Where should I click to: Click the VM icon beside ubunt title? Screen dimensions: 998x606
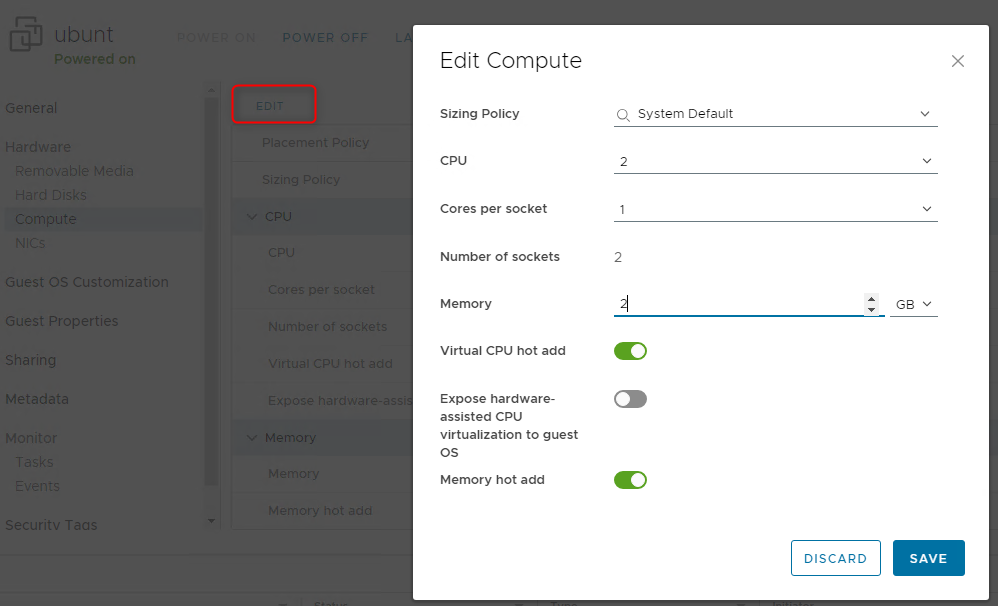click(x=26, y=36)
